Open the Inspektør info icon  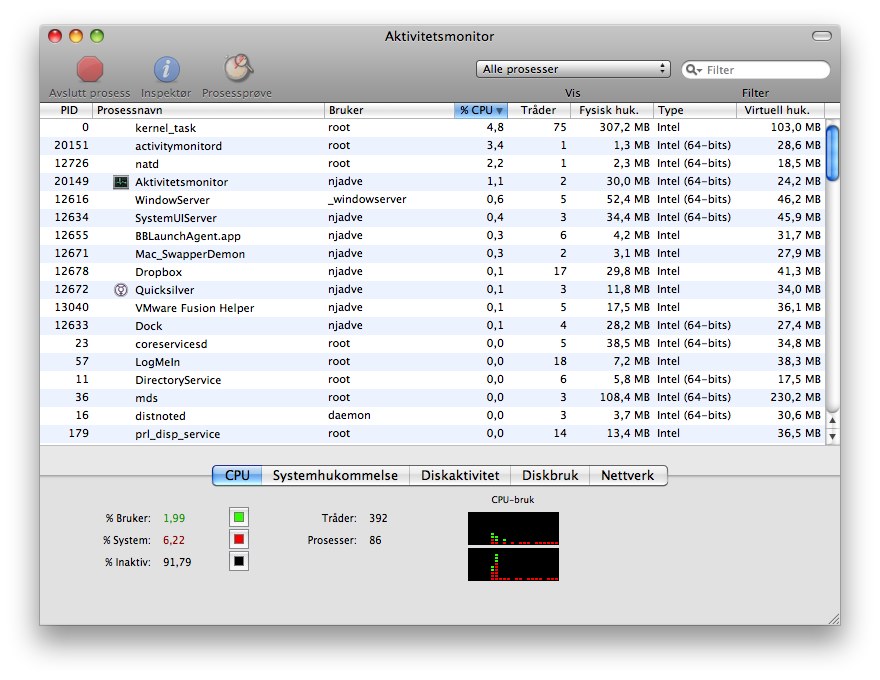166,70
